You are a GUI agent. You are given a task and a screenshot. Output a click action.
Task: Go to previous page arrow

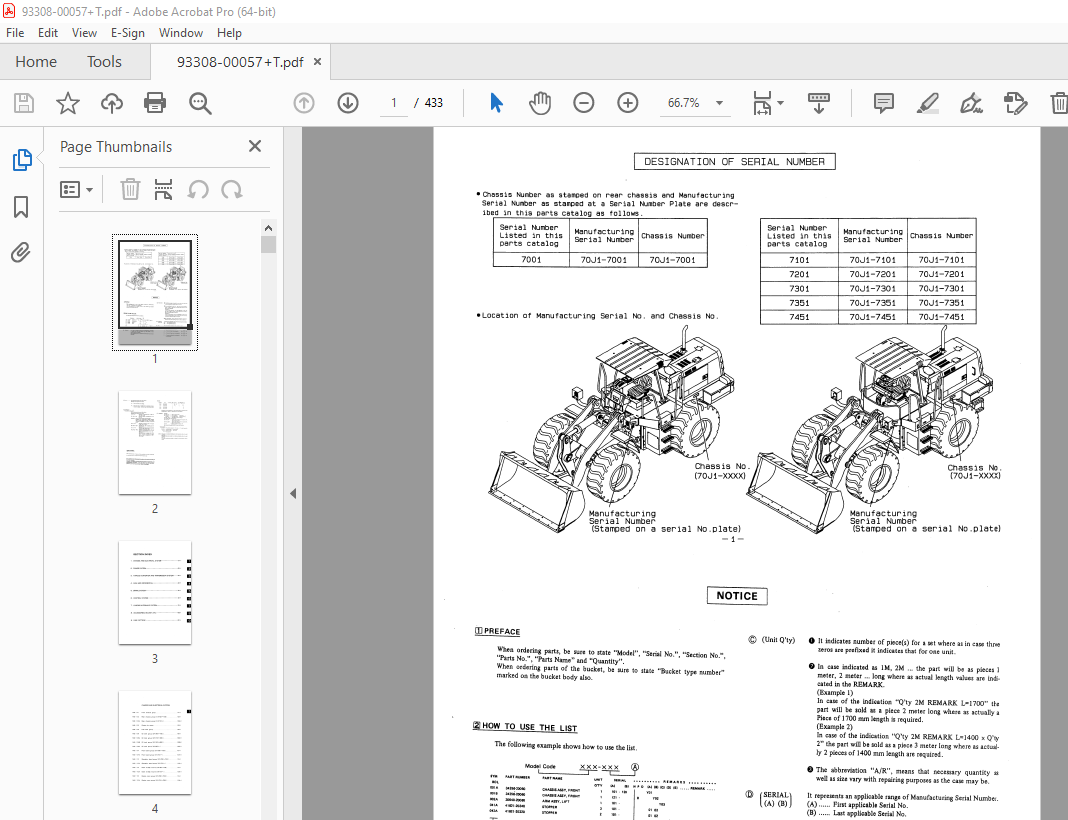click(304, 103)
